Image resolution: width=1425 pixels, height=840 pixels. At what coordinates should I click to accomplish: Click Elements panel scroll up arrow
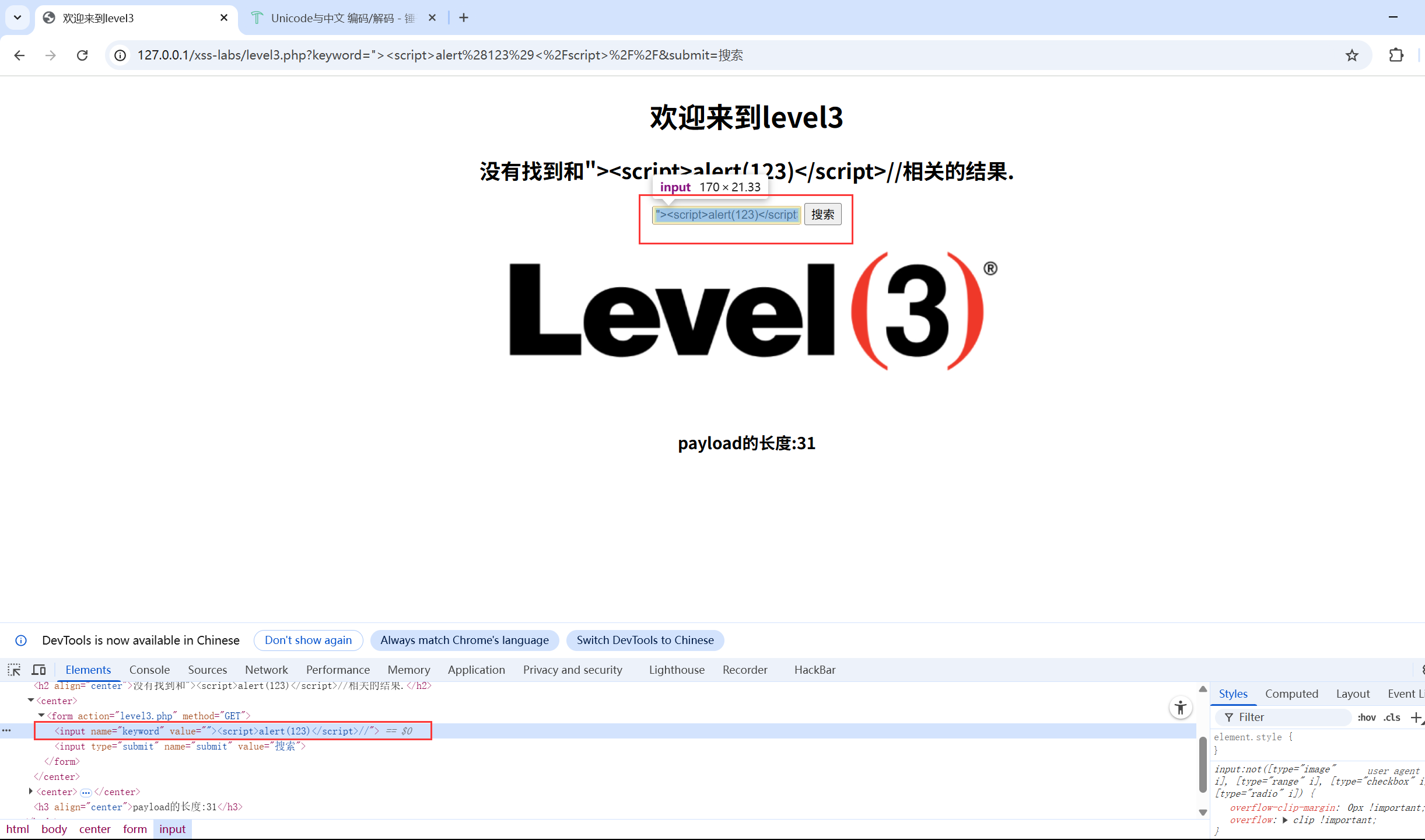[1202, 689]
